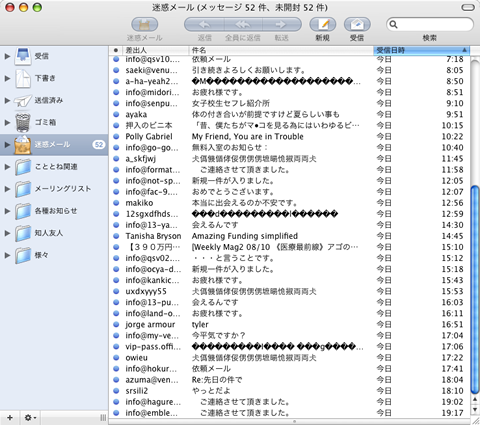Select the message from ayaka
Screen dimensions: 480x425
(x=289, y=114)
